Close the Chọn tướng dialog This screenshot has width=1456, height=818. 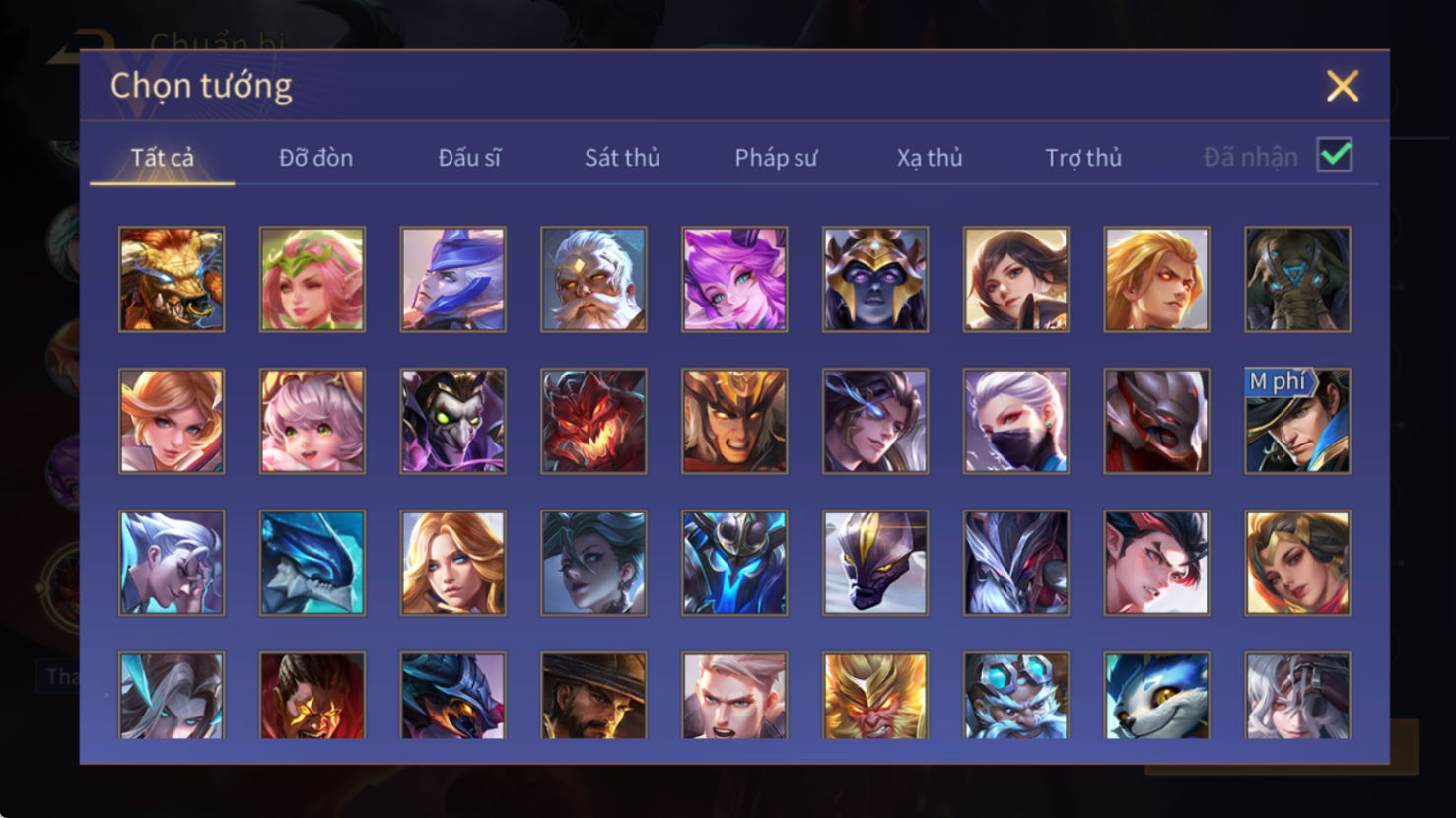[1343, 86]
